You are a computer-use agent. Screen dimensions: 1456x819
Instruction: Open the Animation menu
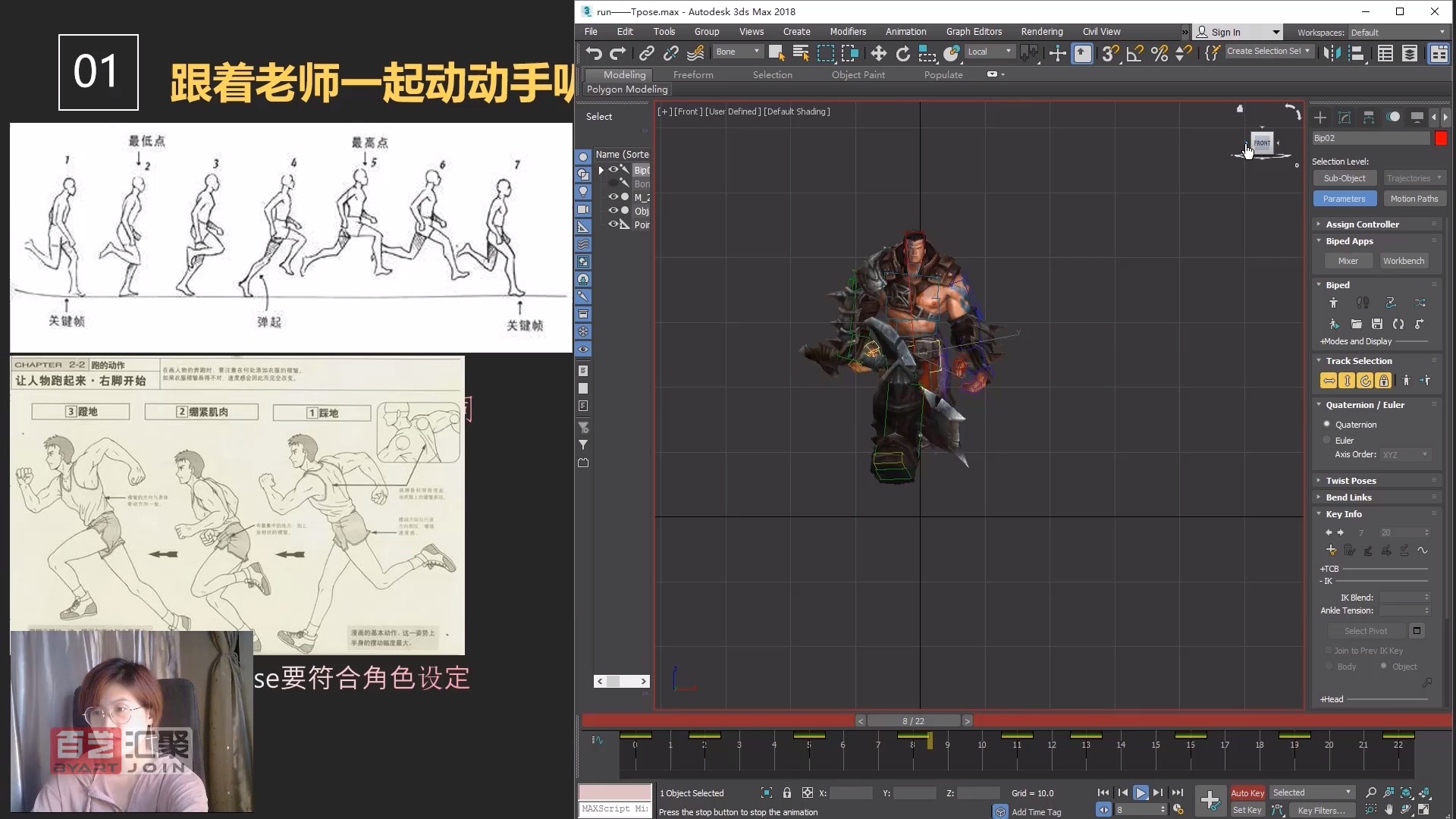click(x=905, y=31)
